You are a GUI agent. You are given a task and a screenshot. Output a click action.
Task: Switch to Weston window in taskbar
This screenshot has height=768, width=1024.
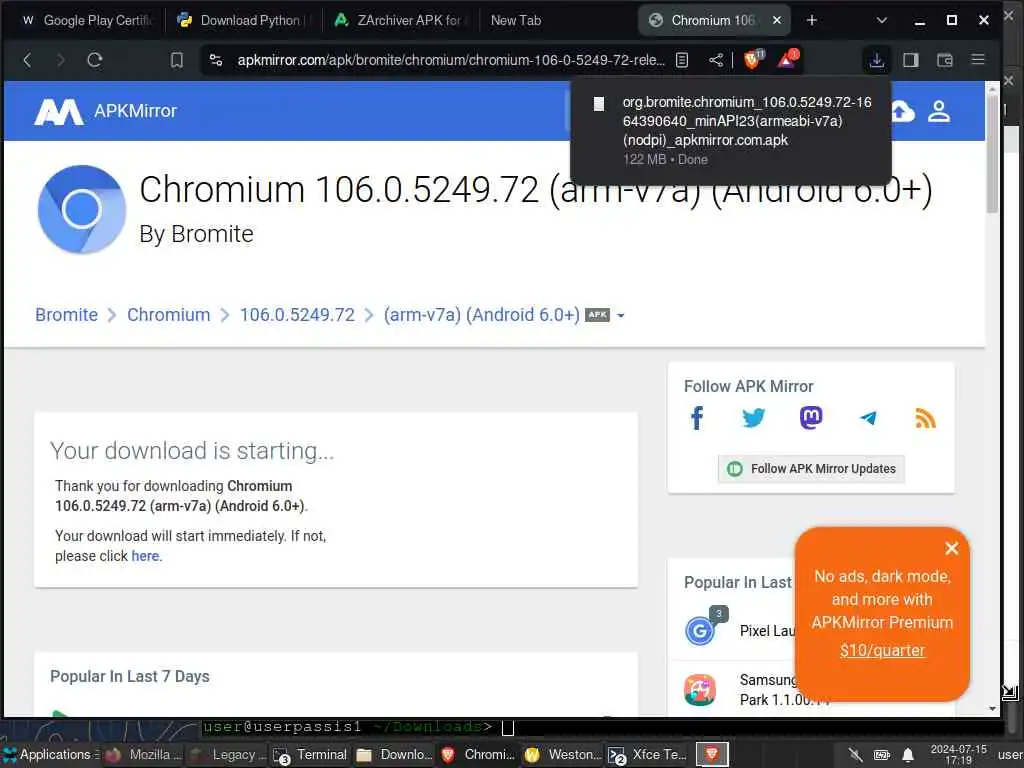(562, 754)
